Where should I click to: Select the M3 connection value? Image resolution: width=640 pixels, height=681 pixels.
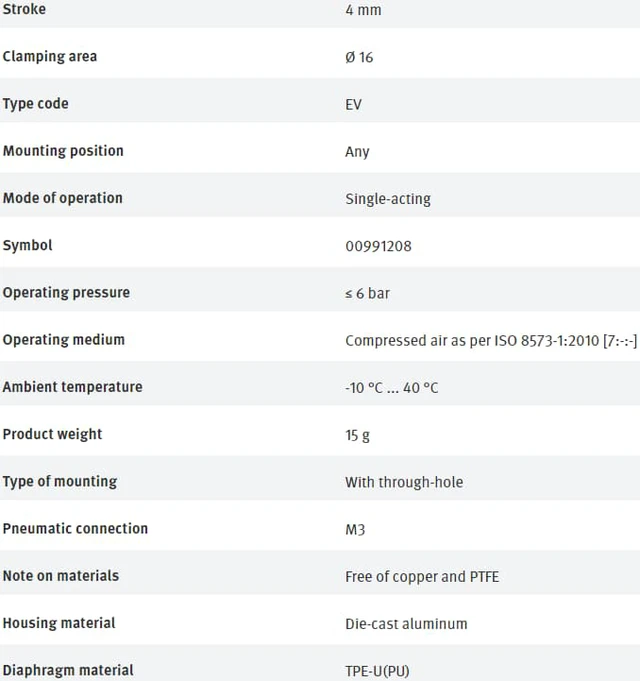[355, 530]
